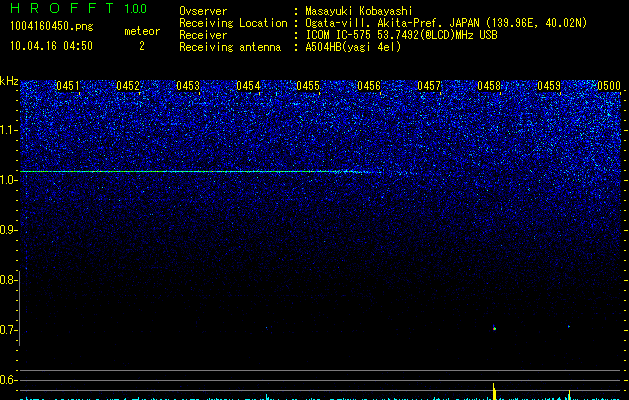Click the 0455 time marker
The image size is (629, 400).
308,86
